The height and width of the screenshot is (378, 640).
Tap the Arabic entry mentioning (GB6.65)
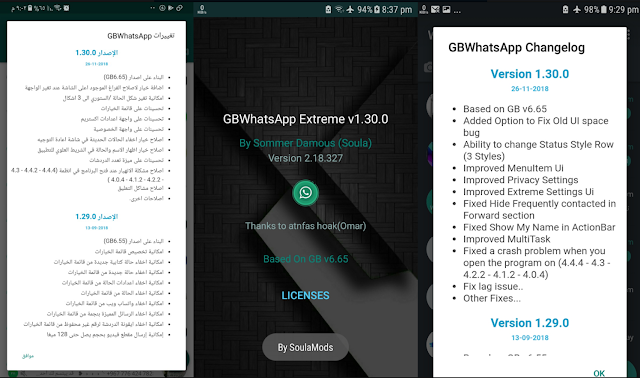click(x=133, y=77)
